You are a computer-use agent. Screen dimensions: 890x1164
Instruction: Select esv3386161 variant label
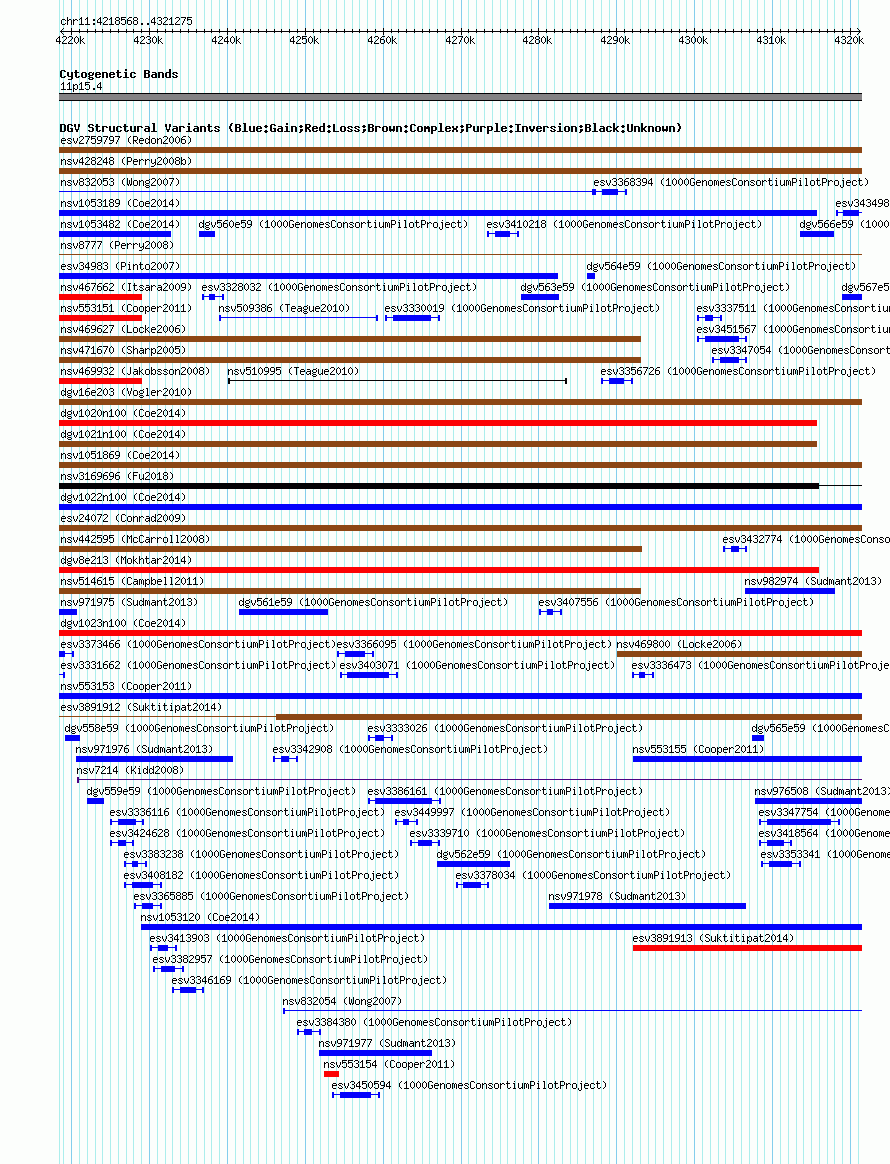[x=505, y=791]
